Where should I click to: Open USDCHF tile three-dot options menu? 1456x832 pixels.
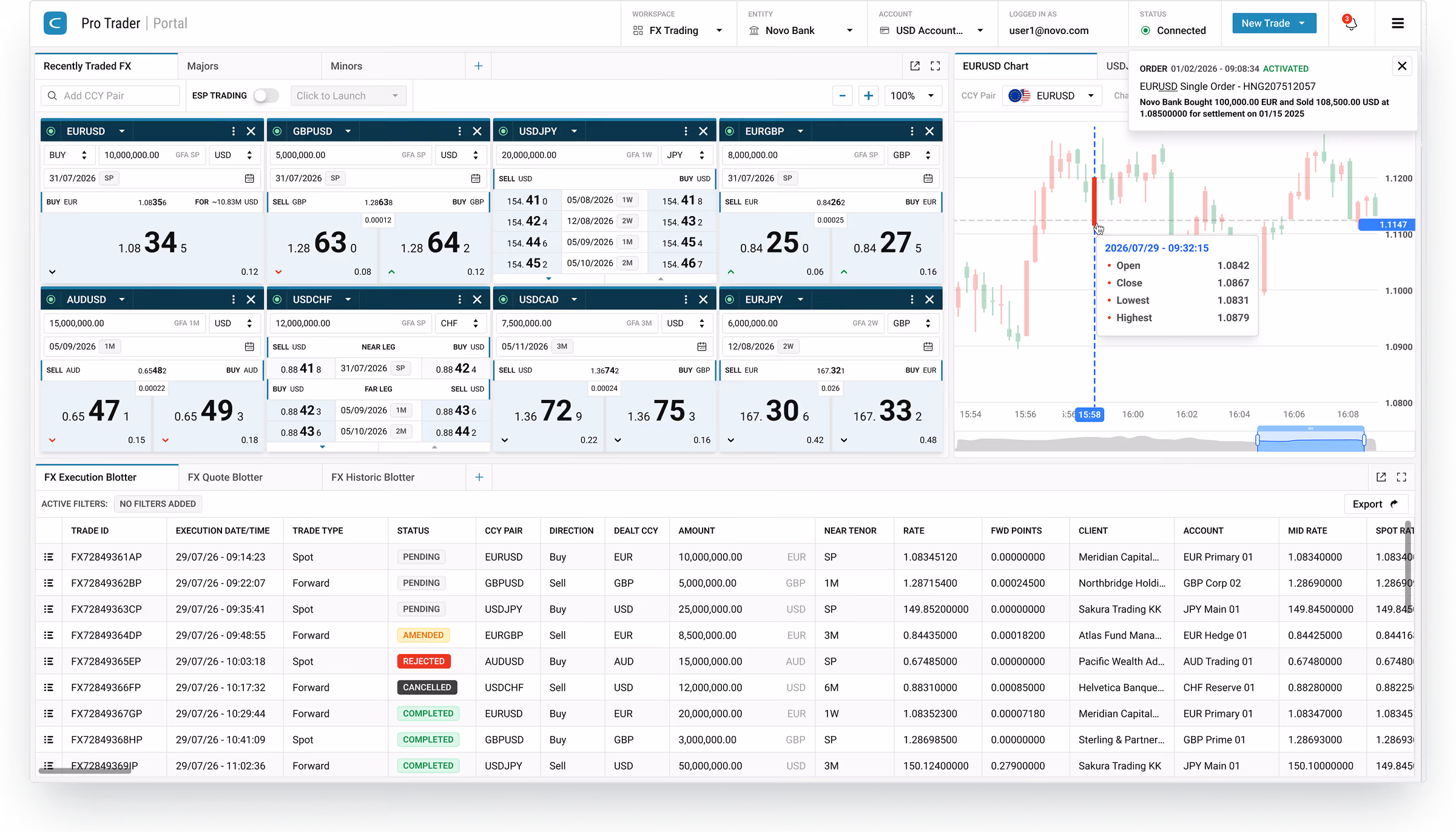pos(460,299)
